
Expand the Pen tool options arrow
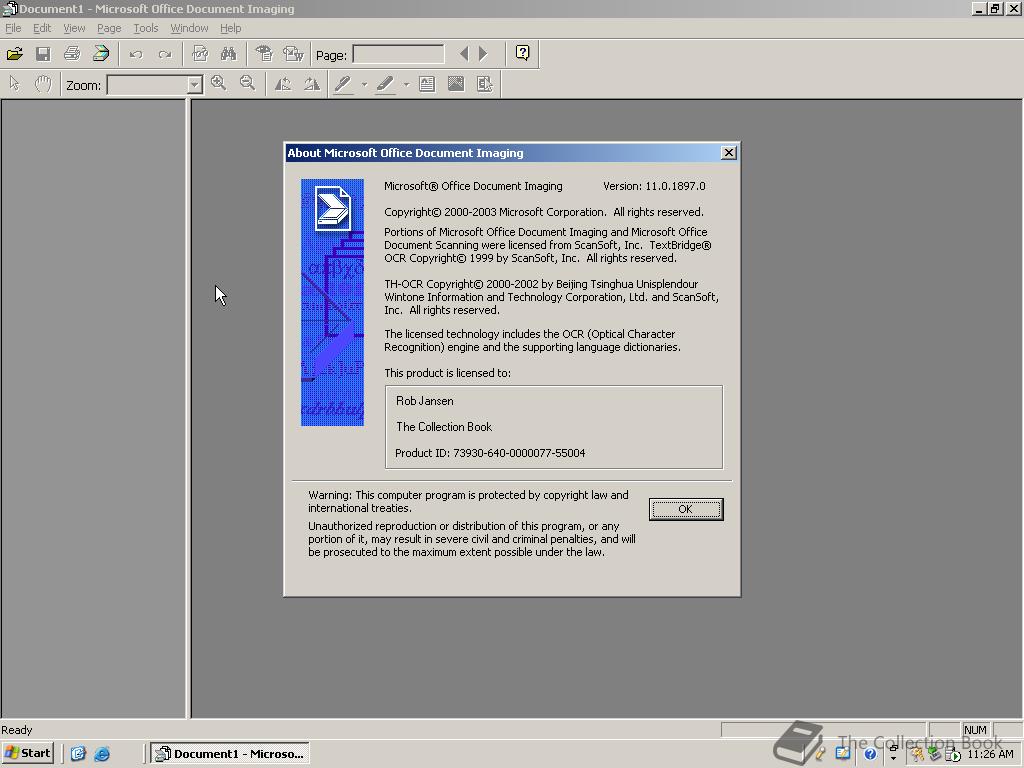[x=364, y=85]
